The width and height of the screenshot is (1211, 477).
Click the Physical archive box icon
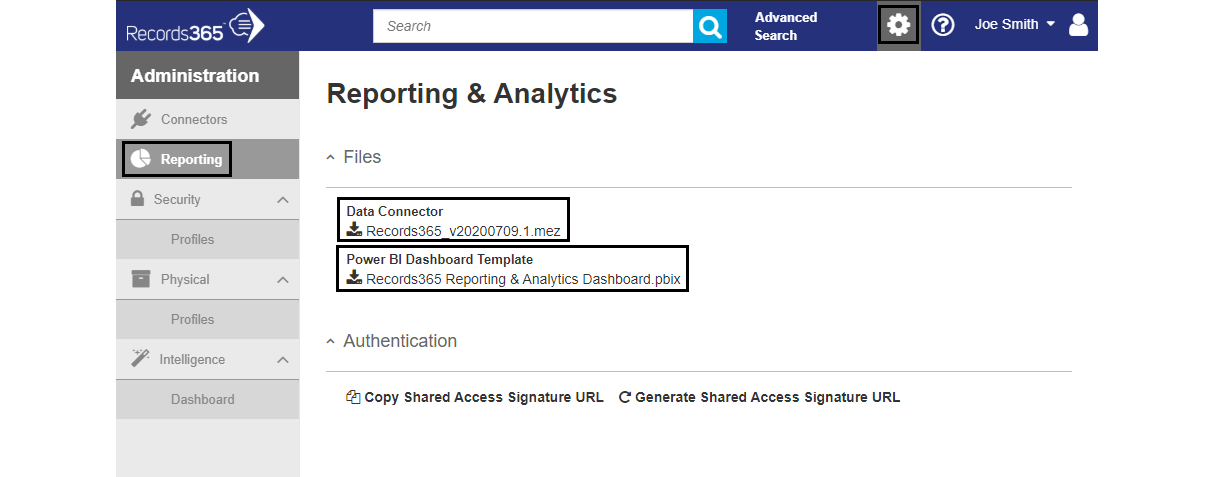tap(141, 279)
